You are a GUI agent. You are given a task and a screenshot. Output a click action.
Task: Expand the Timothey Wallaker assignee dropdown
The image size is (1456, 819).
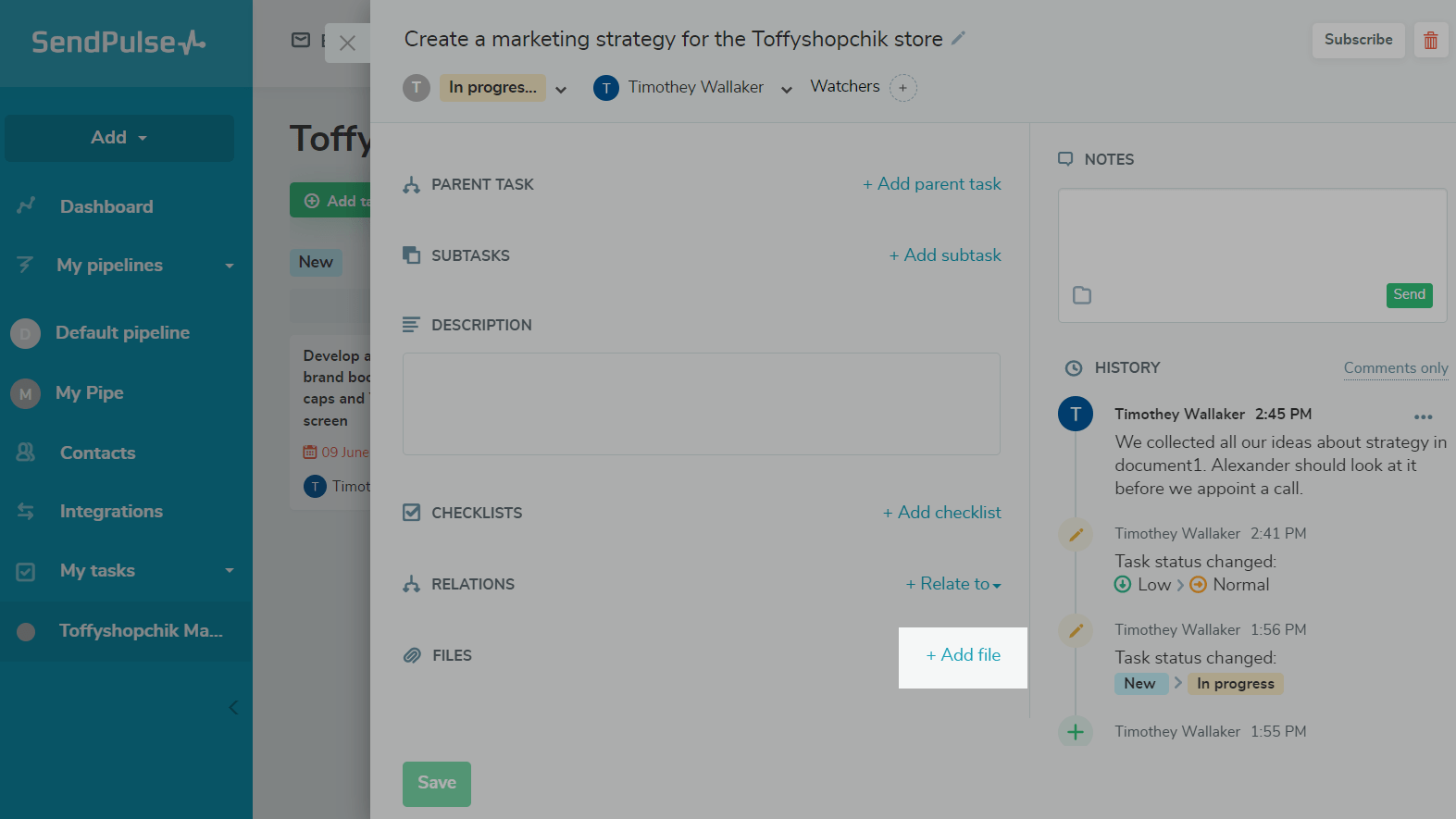click(x=787, y=90)
